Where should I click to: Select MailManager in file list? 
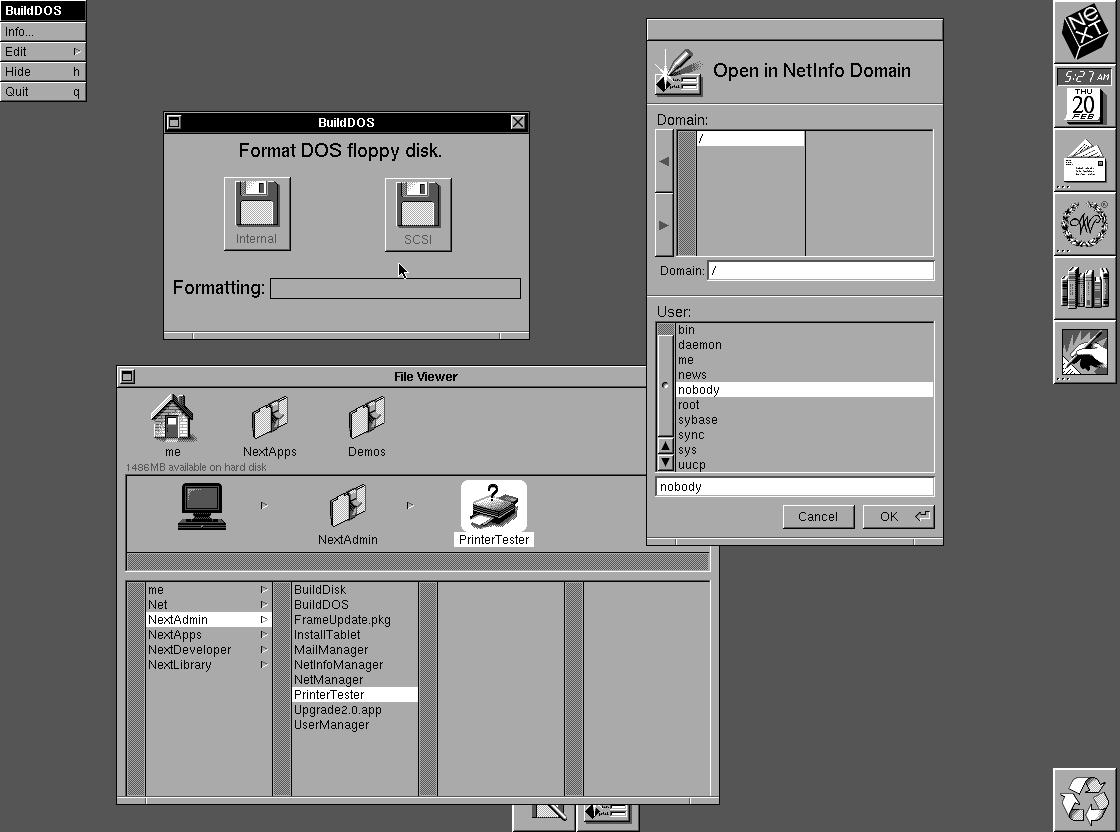tap(354, 650)
